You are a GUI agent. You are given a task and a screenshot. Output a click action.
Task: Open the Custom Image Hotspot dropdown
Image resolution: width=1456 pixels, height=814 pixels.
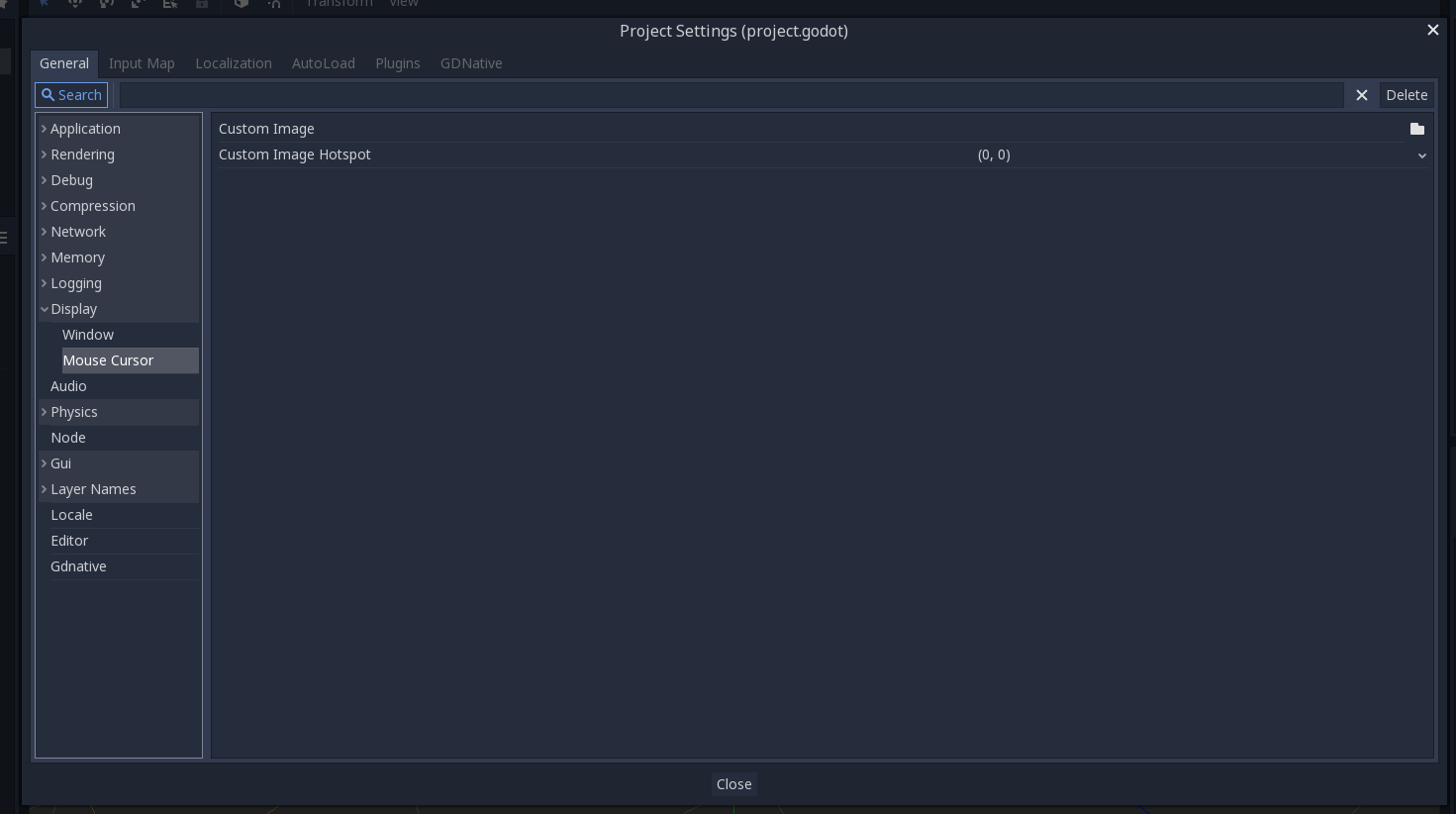[1422, 155]
